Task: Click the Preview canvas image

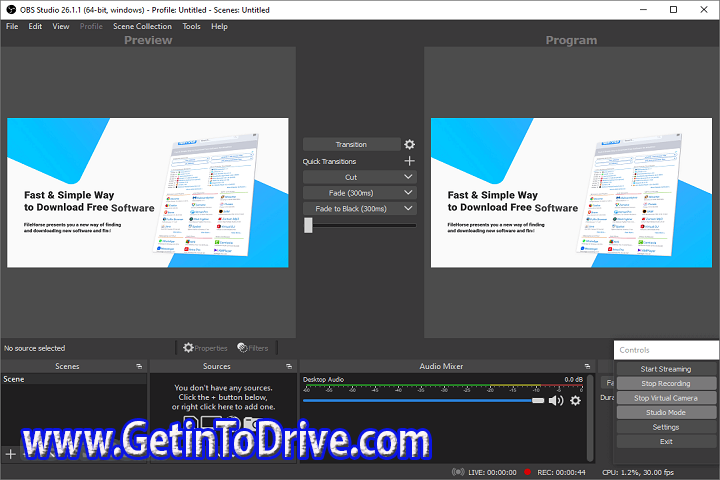Action: click(147, 192)
